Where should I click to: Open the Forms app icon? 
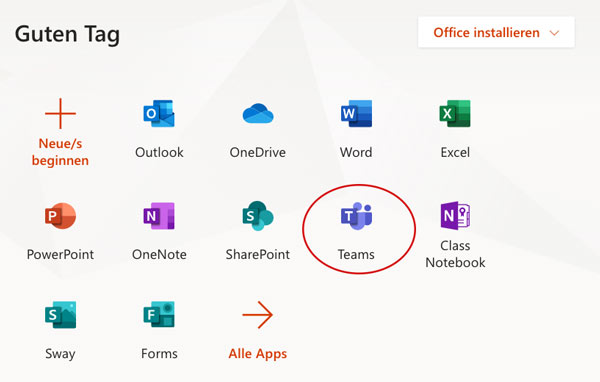(x=159, y=315)
